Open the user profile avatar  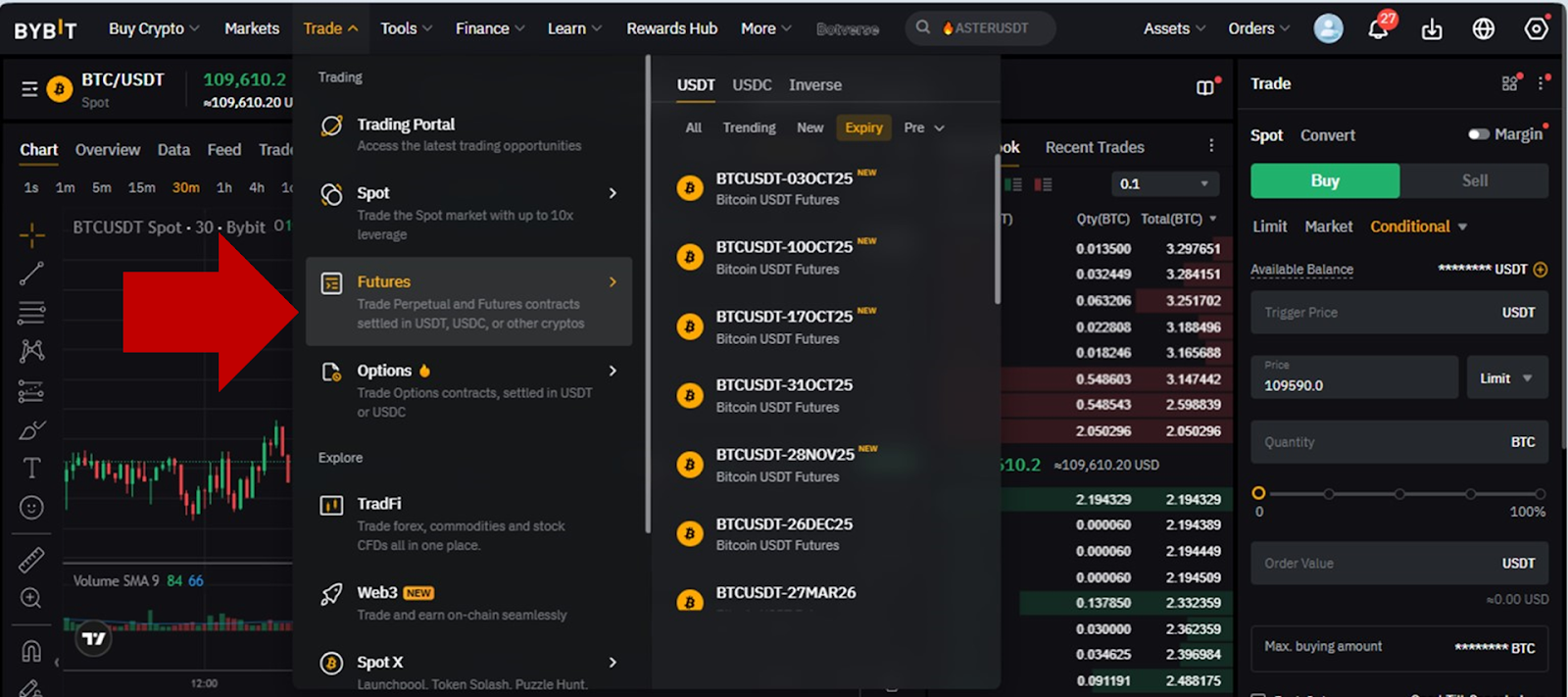coord(1328,28)
